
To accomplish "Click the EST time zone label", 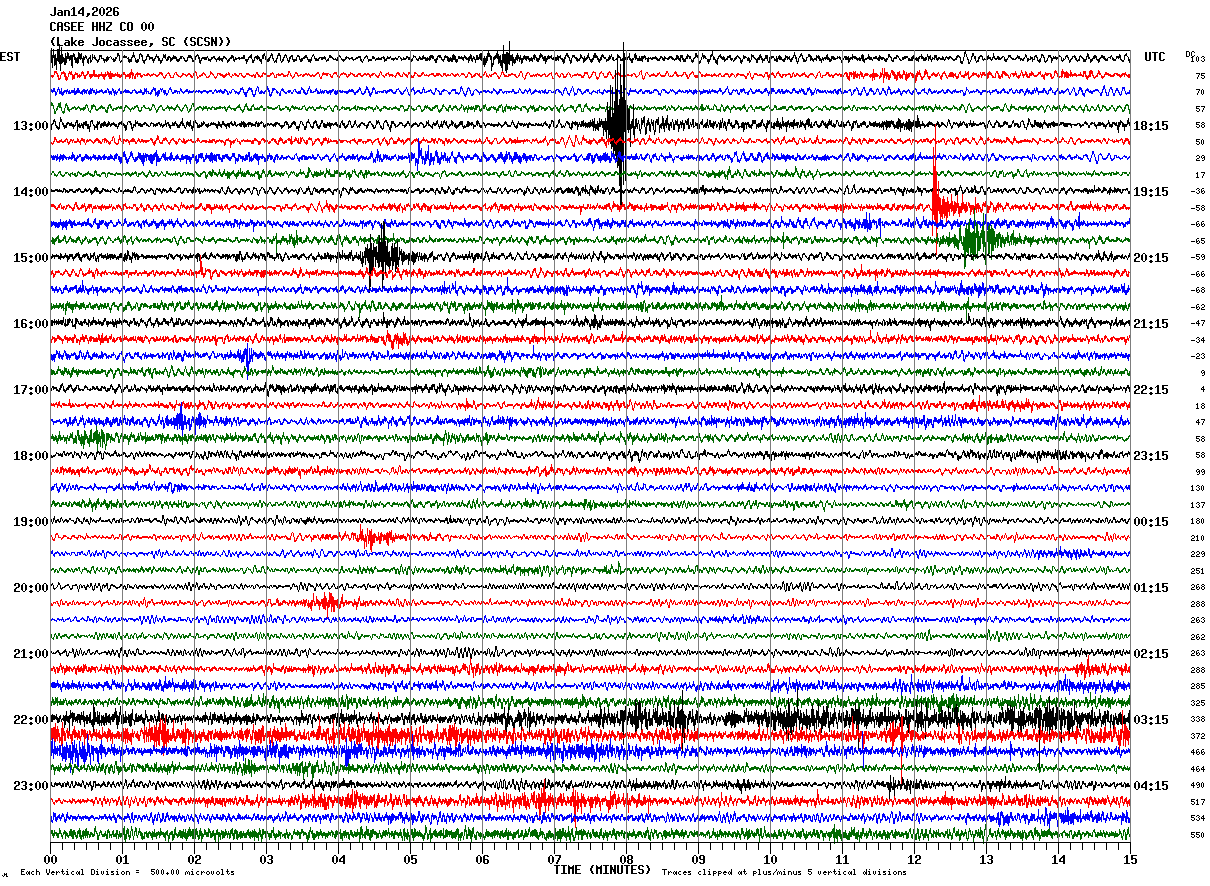I will tap(10, 57).
